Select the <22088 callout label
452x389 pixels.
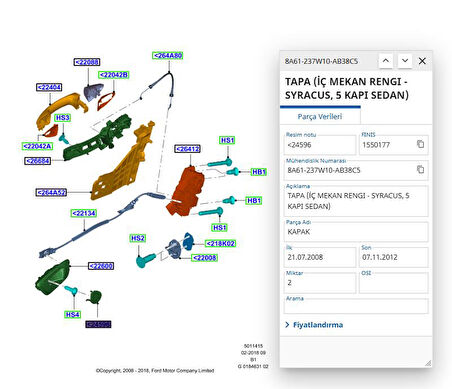87,62
